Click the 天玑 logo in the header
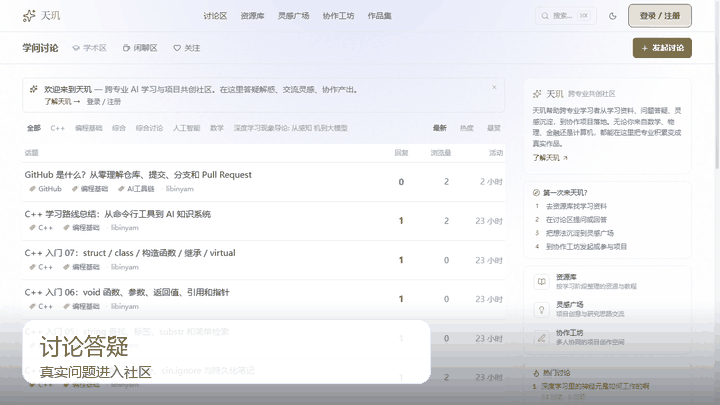The width and height of the screenshot is (720, 405). [41, 16]
